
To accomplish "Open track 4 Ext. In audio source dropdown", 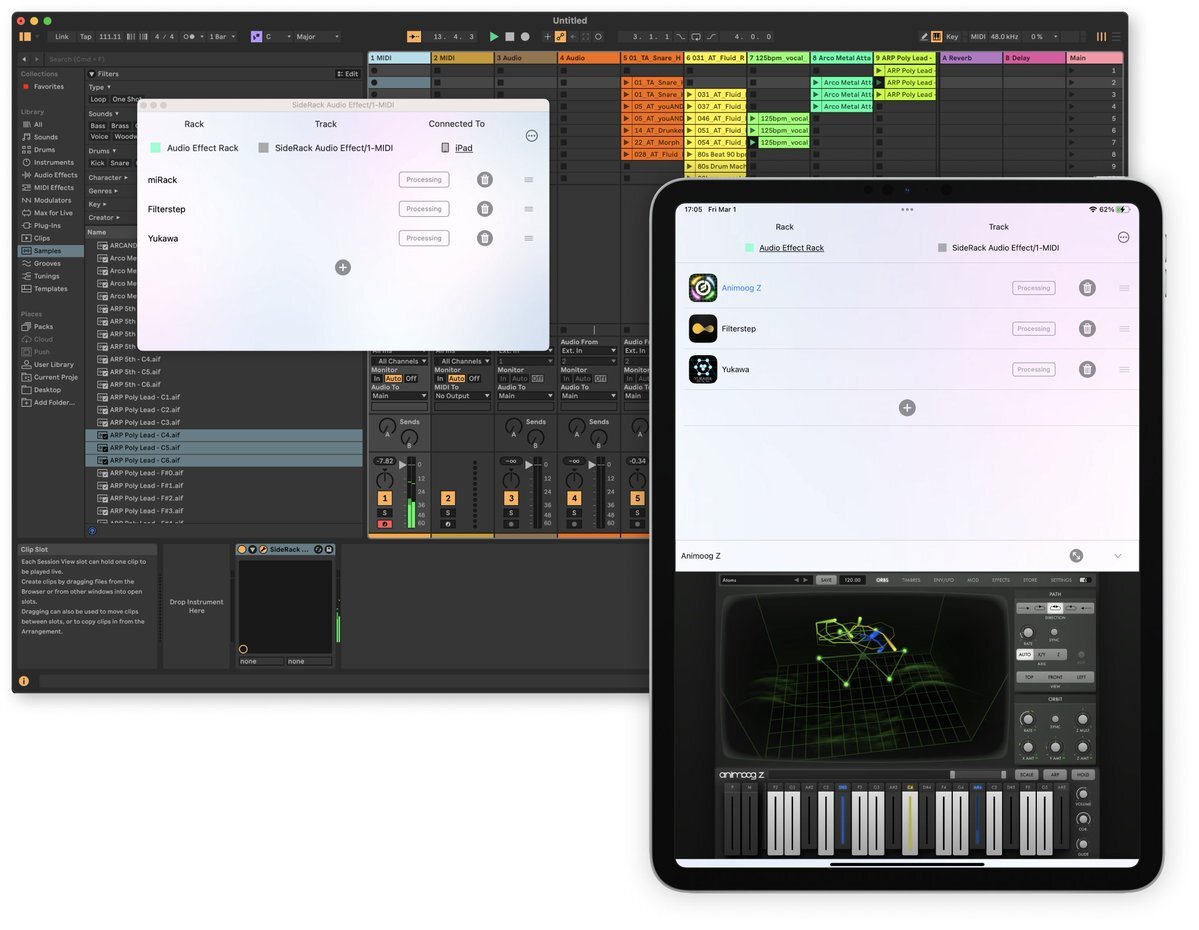I will (x=588, y=351).
